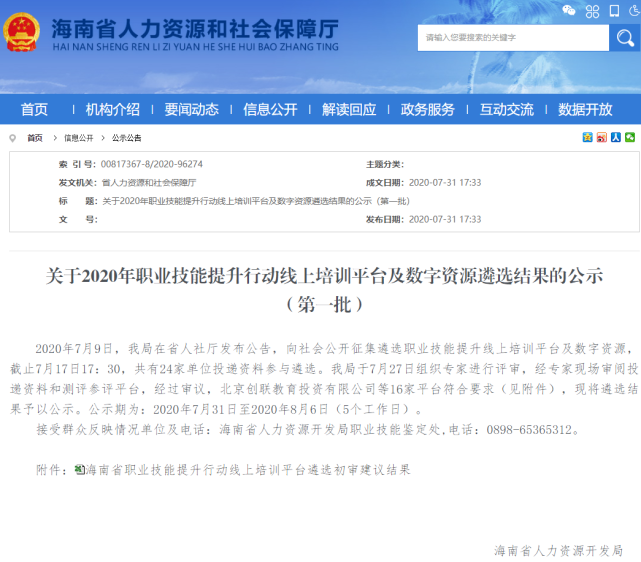The image size is (641, 562).
Task: Share to Sina Weibo icon
Action: (x=602, y=138)
